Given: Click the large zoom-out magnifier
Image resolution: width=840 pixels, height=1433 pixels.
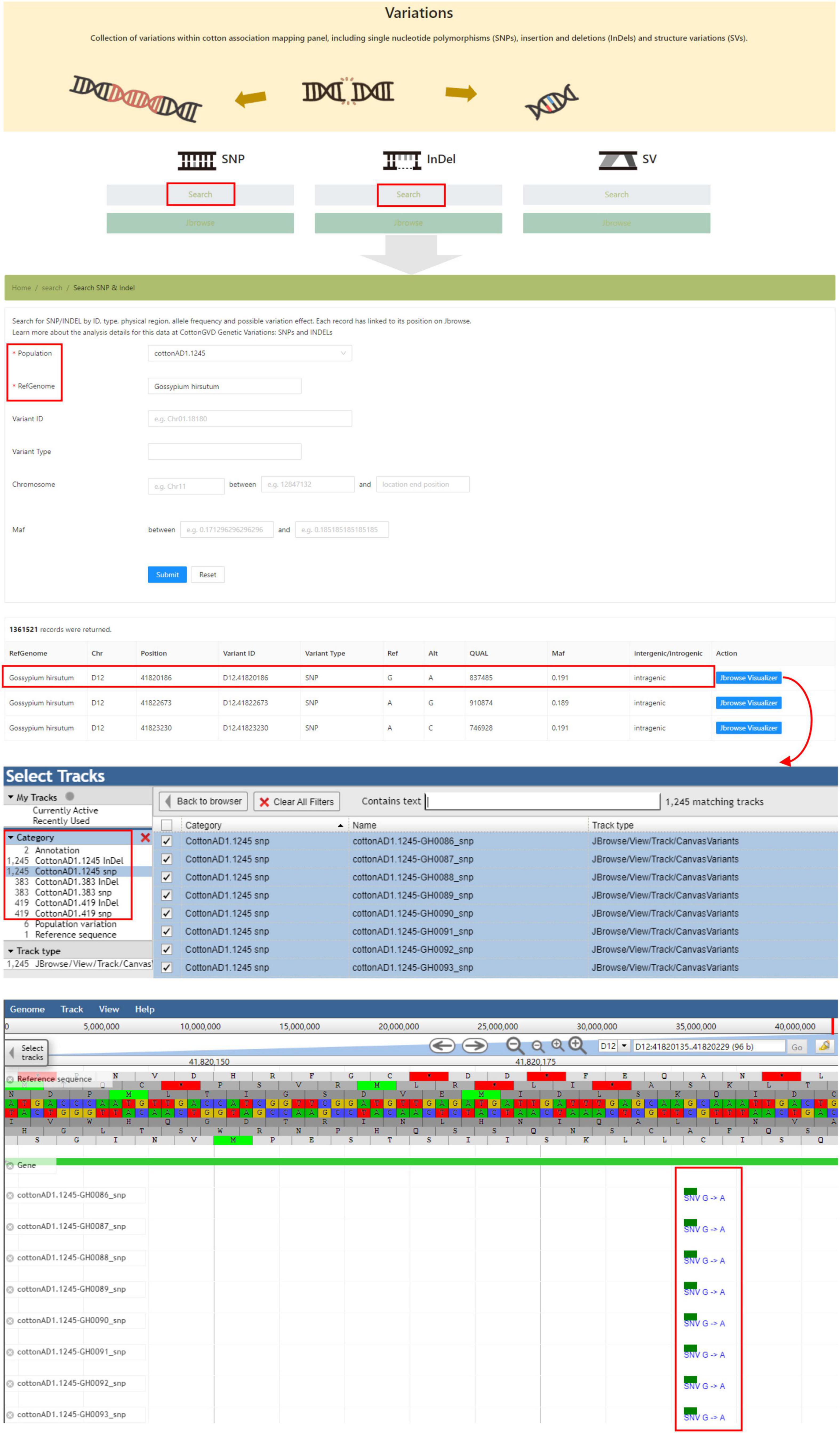Looking at the screenshot, I should pos(515,1046).
